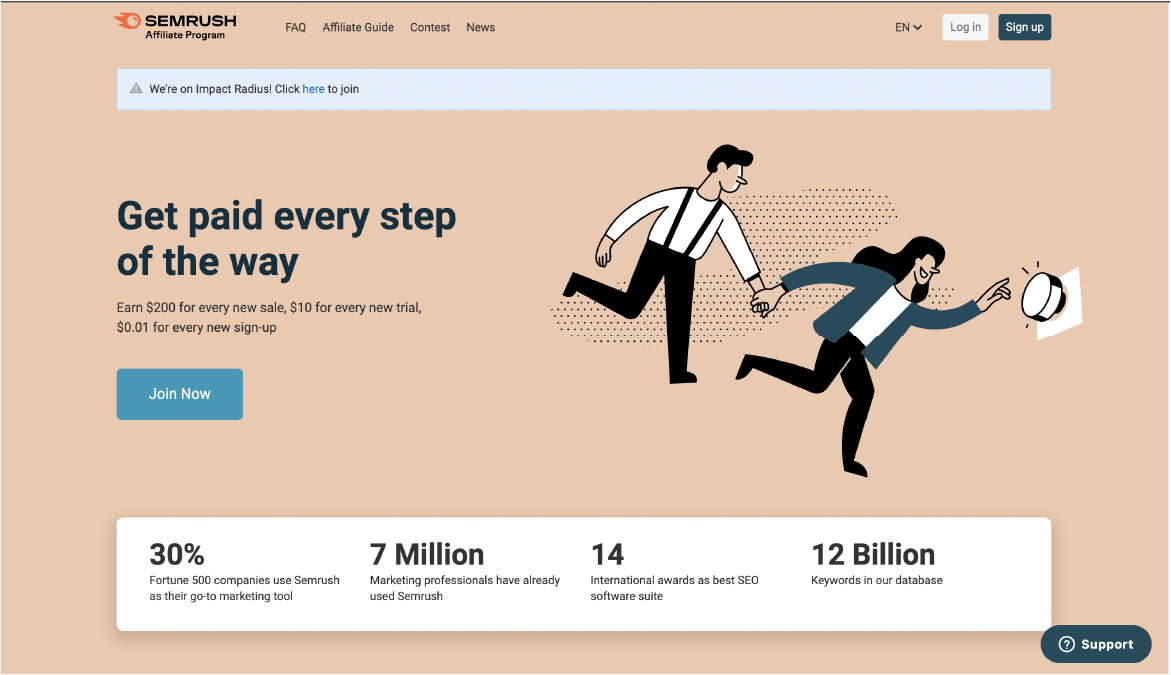
Task: Click the Sign up button
Action: [1025, 28]
